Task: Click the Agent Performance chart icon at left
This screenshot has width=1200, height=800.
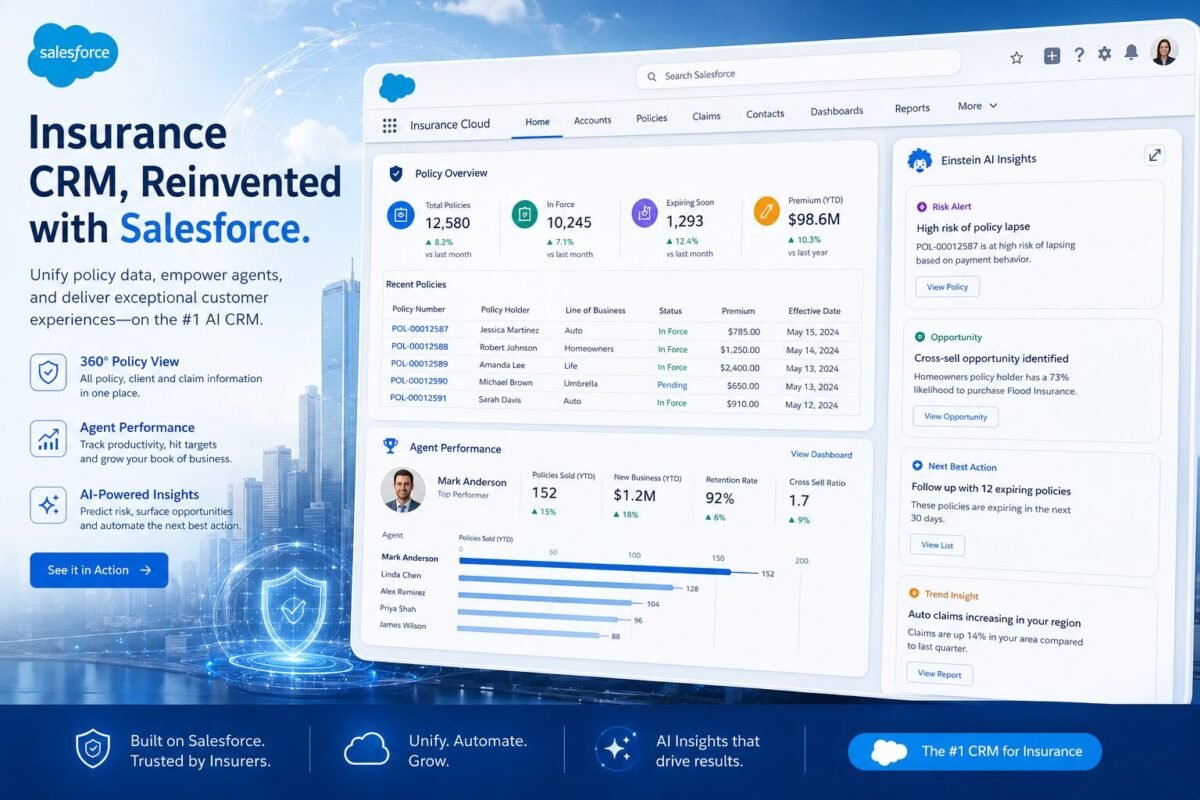Action: click(49, 438)
